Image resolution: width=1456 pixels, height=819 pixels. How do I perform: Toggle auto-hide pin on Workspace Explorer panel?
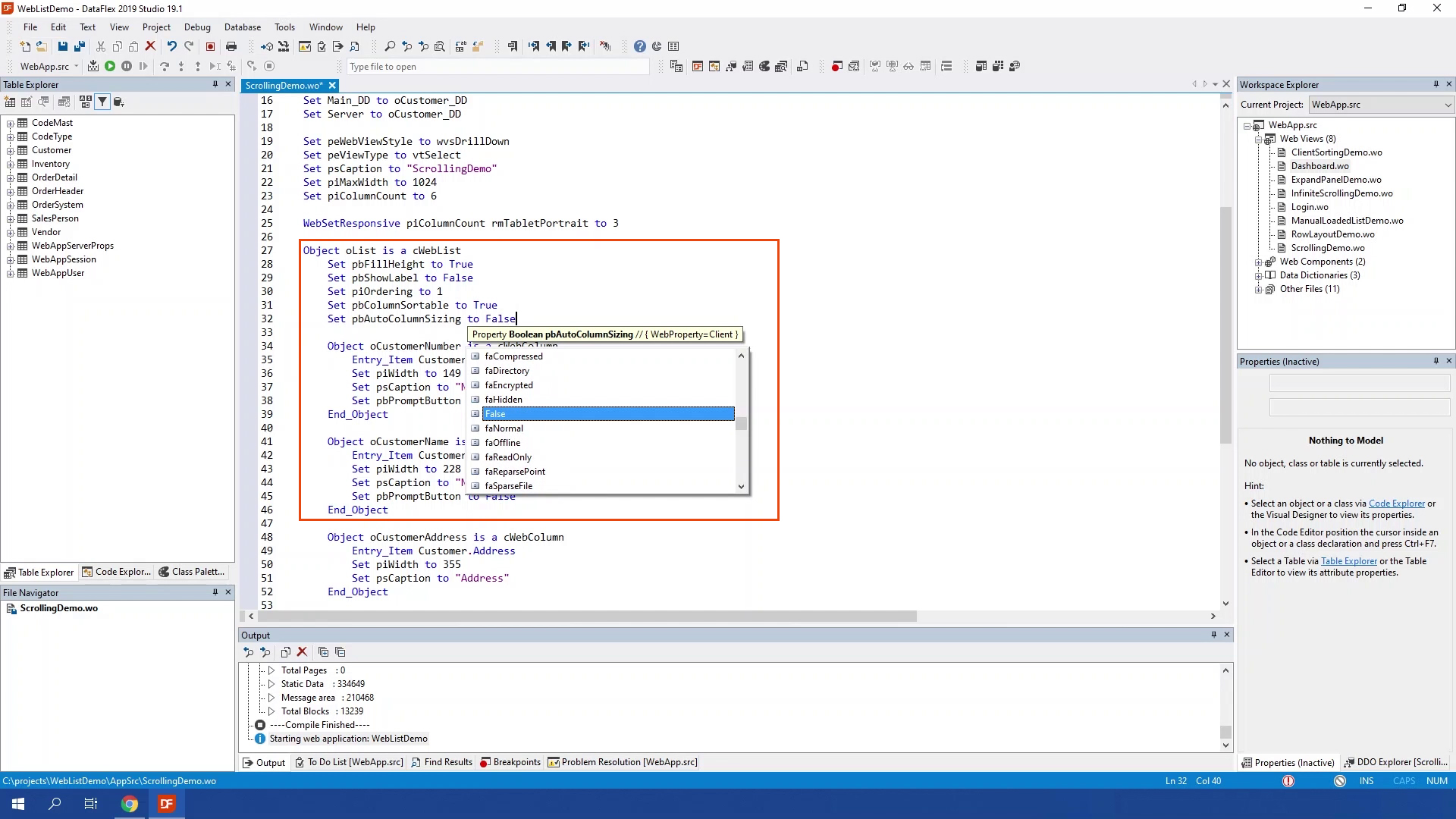click(x=1436, y=84)
